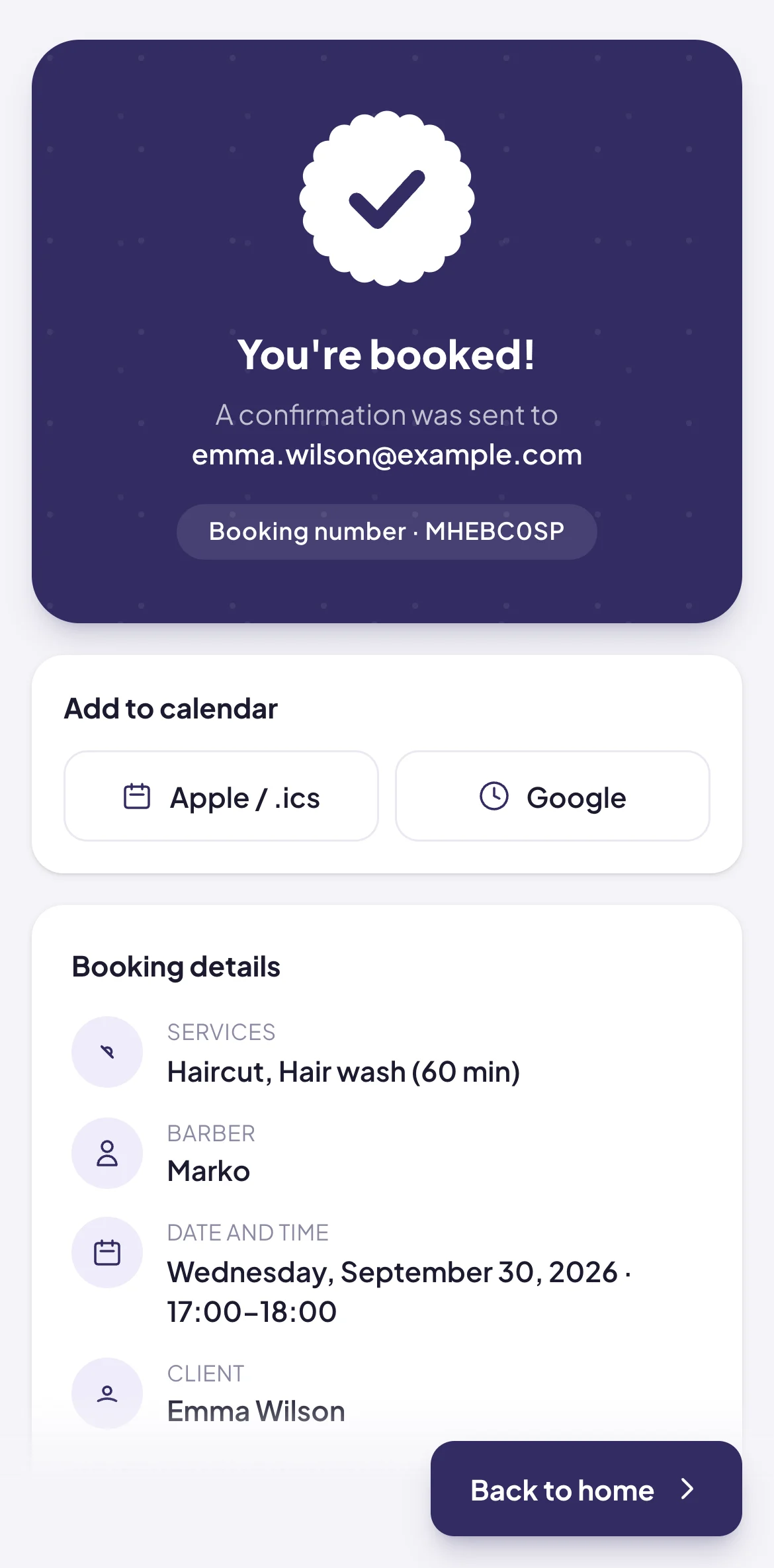The height and width of the screenshot is (1568, 774).
Task: Click the barber name Marko
Action: click(208, 1171)
